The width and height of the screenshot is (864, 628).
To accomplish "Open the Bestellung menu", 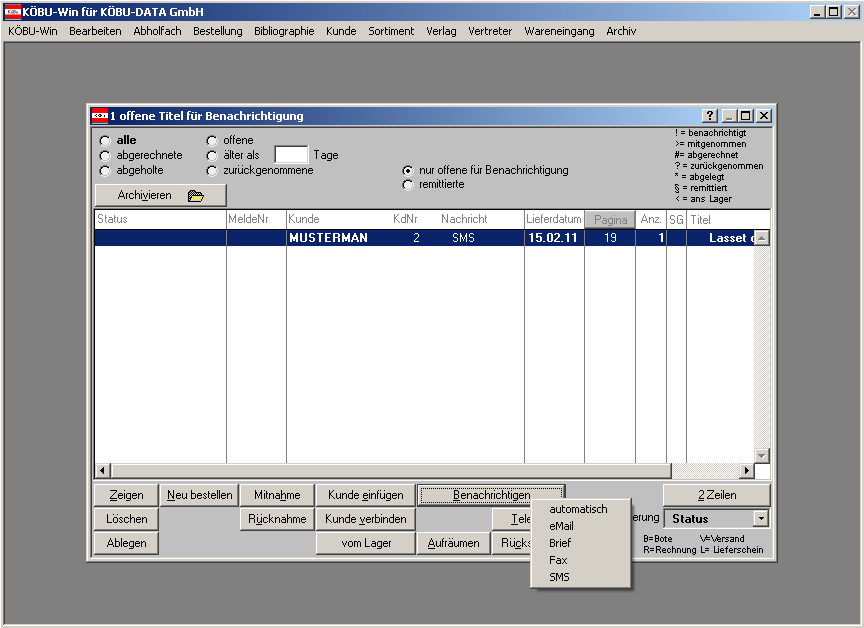I will (x=218, y=31).
